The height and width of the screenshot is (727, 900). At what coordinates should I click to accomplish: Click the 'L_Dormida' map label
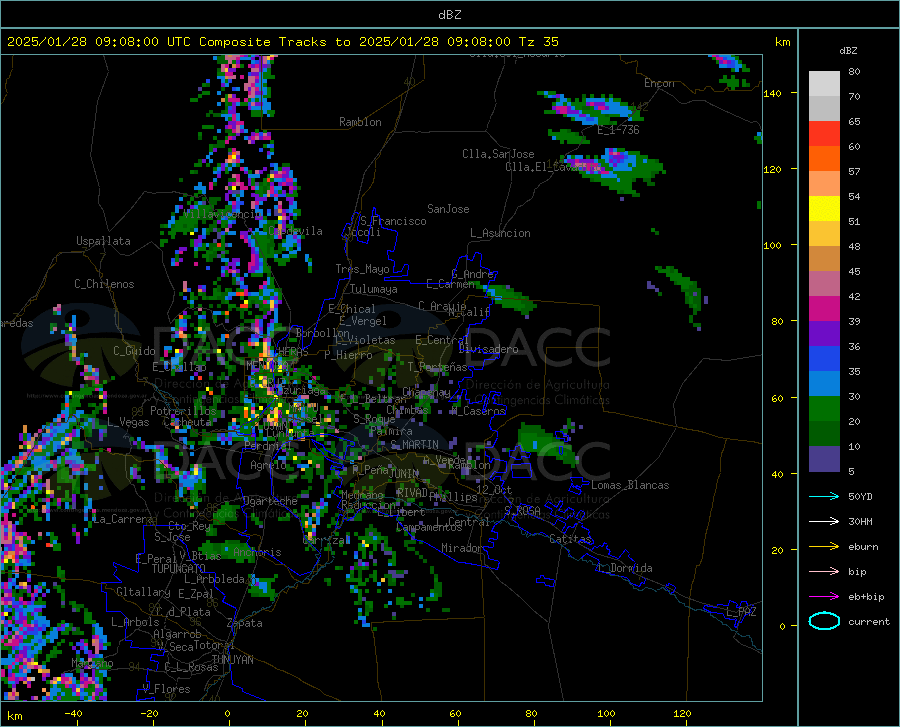(625, 568)
